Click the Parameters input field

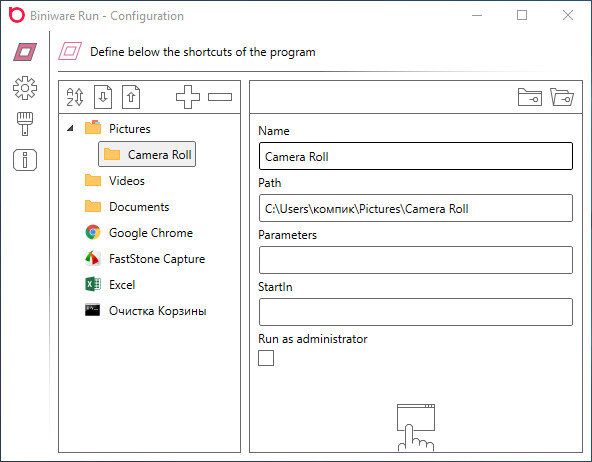point(416,260)
